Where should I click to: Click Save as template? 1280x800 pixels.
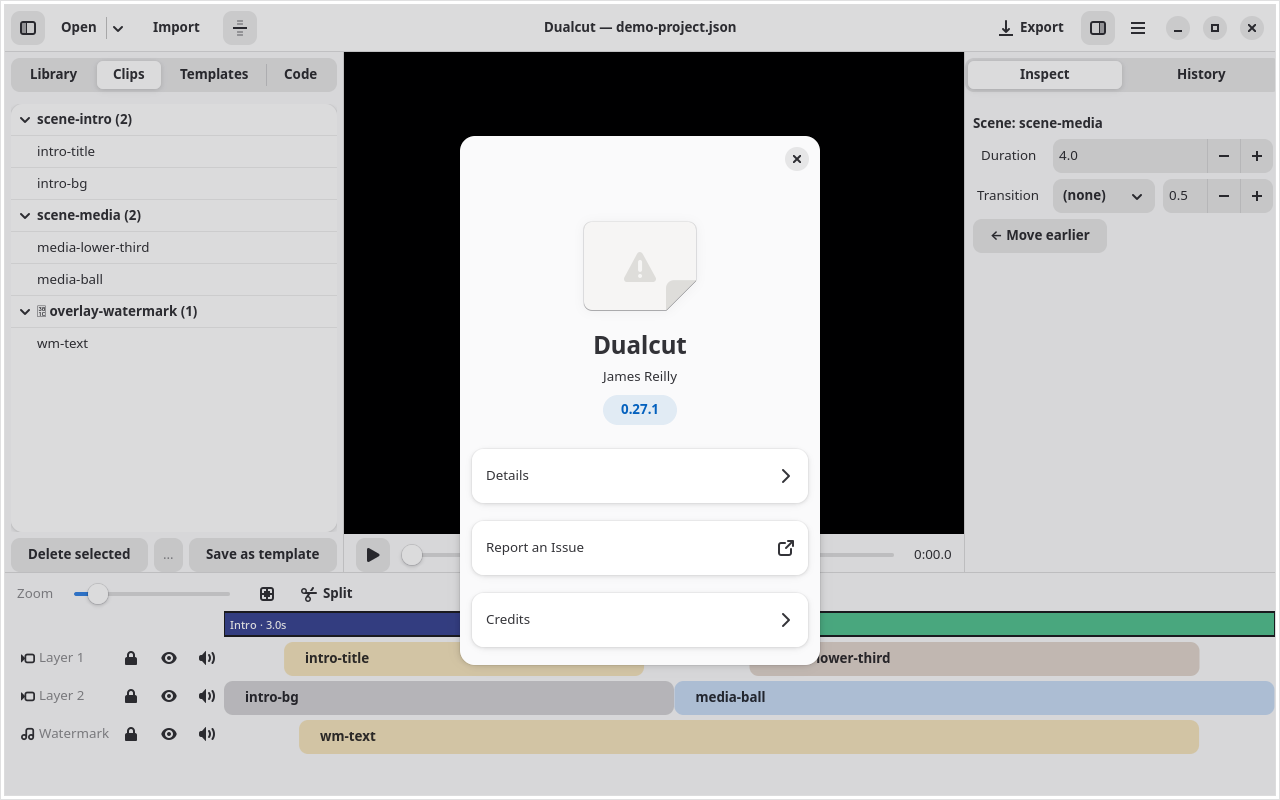(263, 555)
